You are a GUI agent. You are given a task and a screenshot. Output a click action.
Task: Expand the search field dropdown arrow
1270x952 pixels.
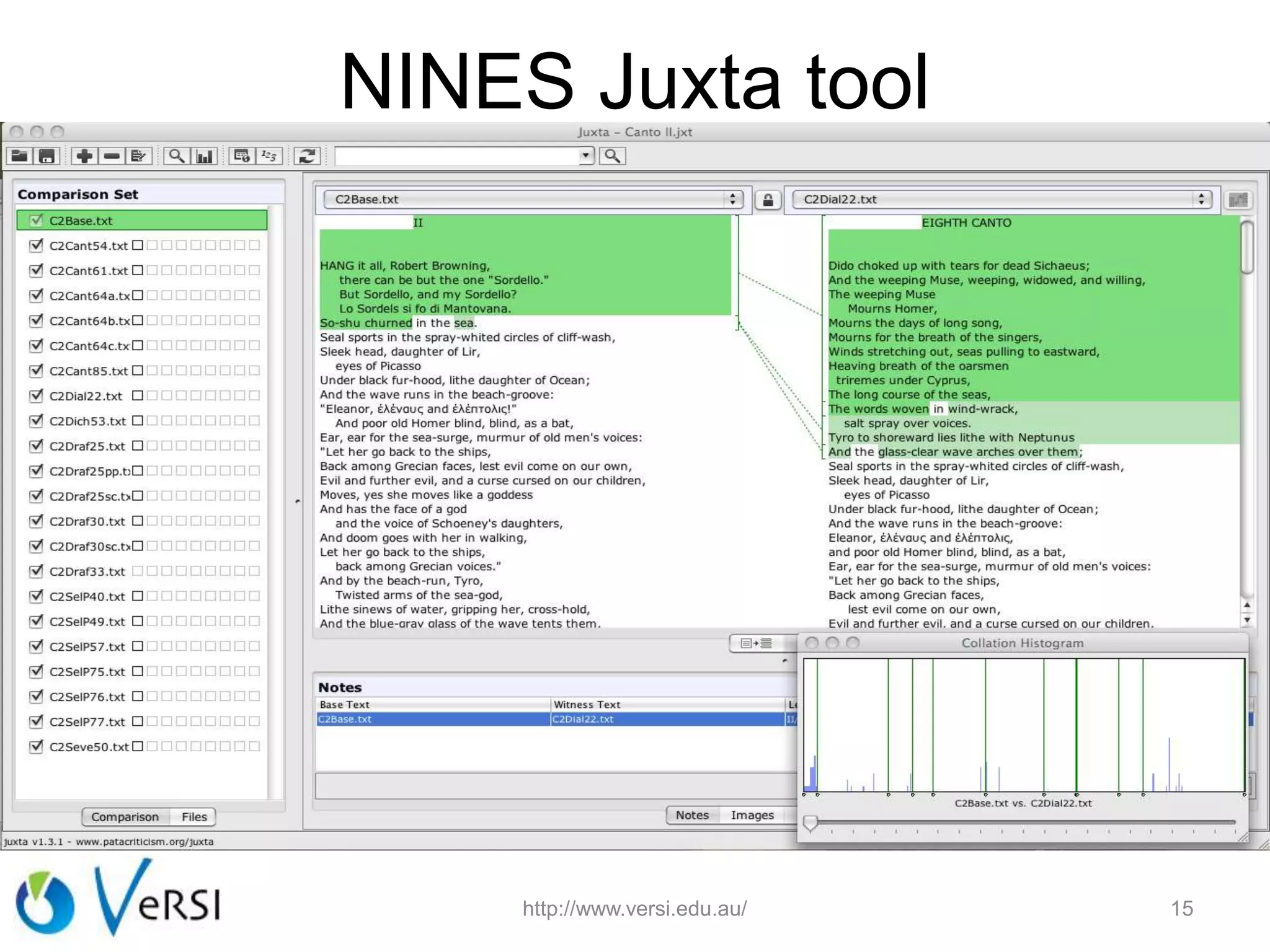585,156
